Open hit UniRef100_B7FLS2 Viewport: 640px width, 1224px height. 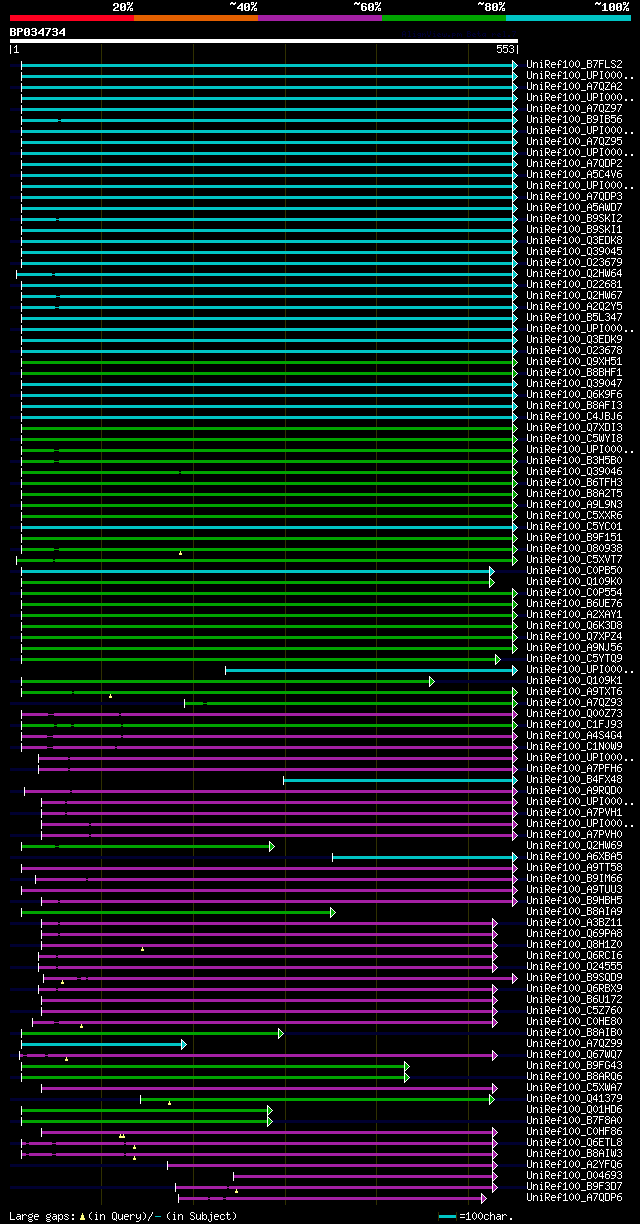[x=575, y=65]
